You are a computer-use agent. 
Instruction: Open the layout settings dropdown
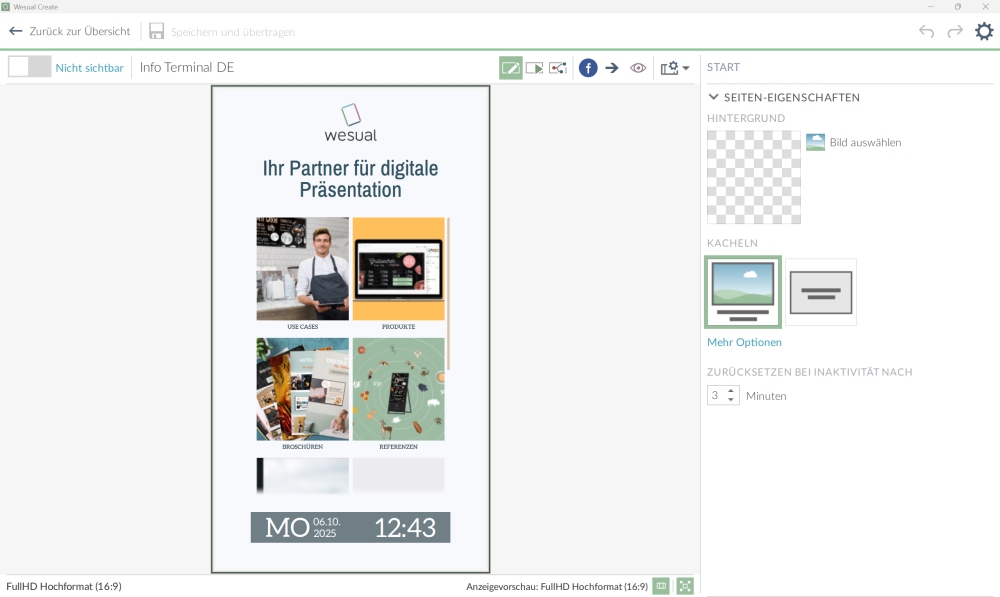pyautogui.click(x=675, y=68)
